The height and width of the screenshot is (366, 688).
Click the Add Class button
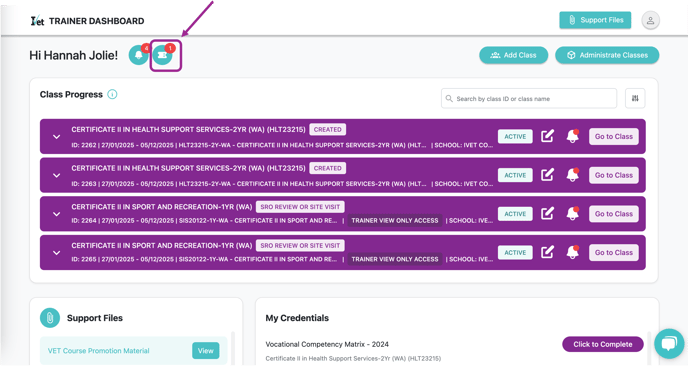pos(513,55)
